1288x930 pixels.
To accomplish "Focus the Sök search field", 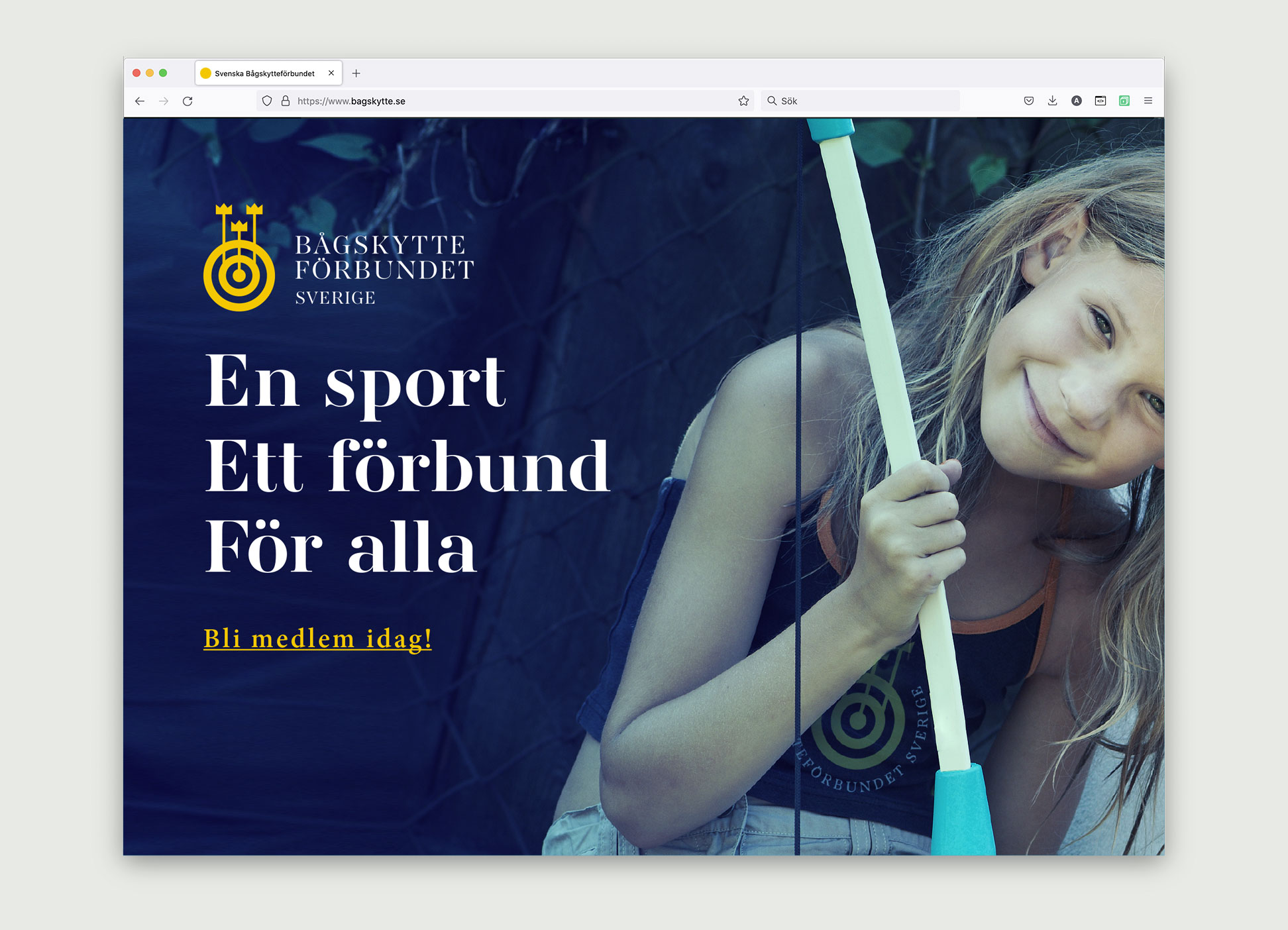I will pyautogui.click(x=861, y=101).
